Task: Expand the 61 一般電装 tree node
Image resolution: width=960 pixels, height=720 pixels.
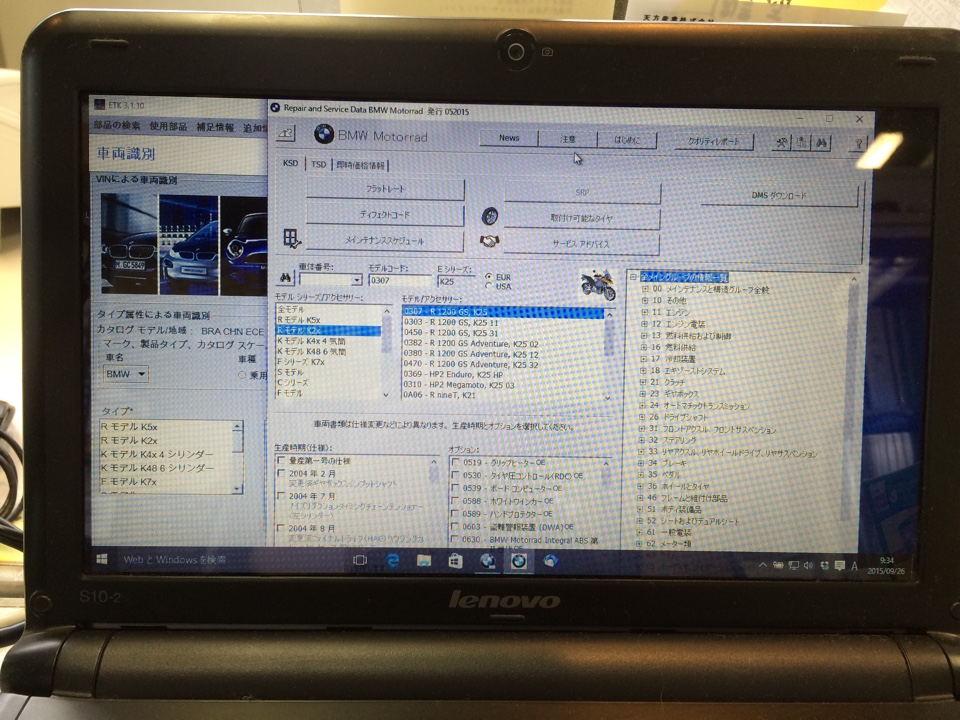Action: (640, 532)
